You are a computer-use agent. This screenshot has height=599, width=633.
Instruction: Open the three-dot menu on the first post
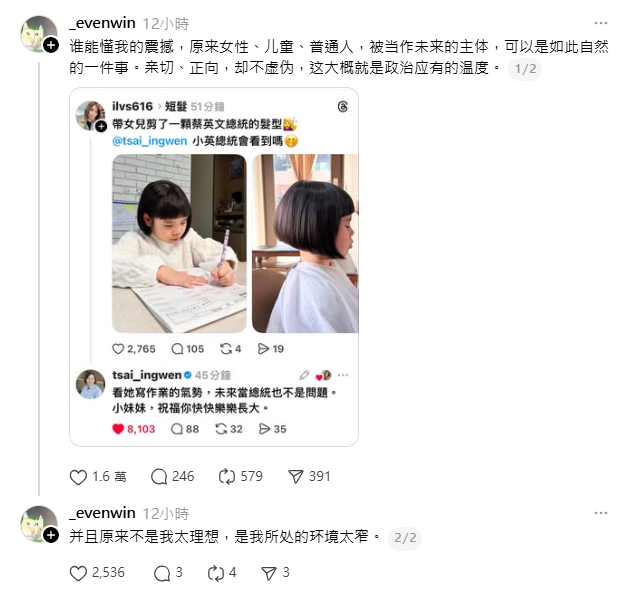[601, 23]
